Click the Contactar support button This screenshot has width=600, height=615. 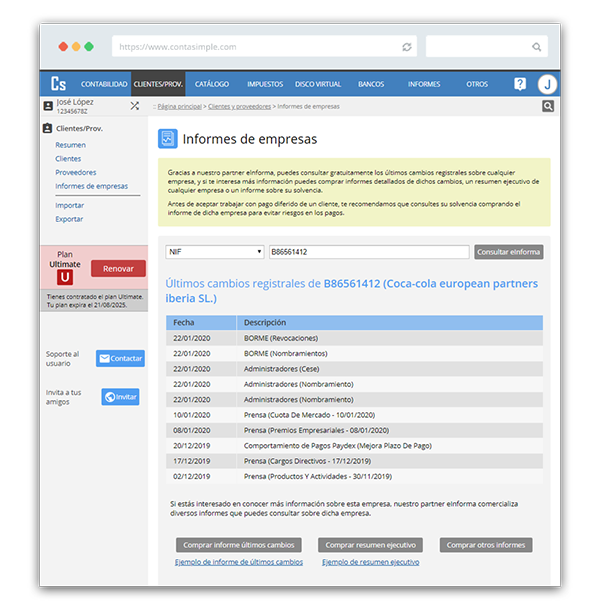click(x=120, y=358)
